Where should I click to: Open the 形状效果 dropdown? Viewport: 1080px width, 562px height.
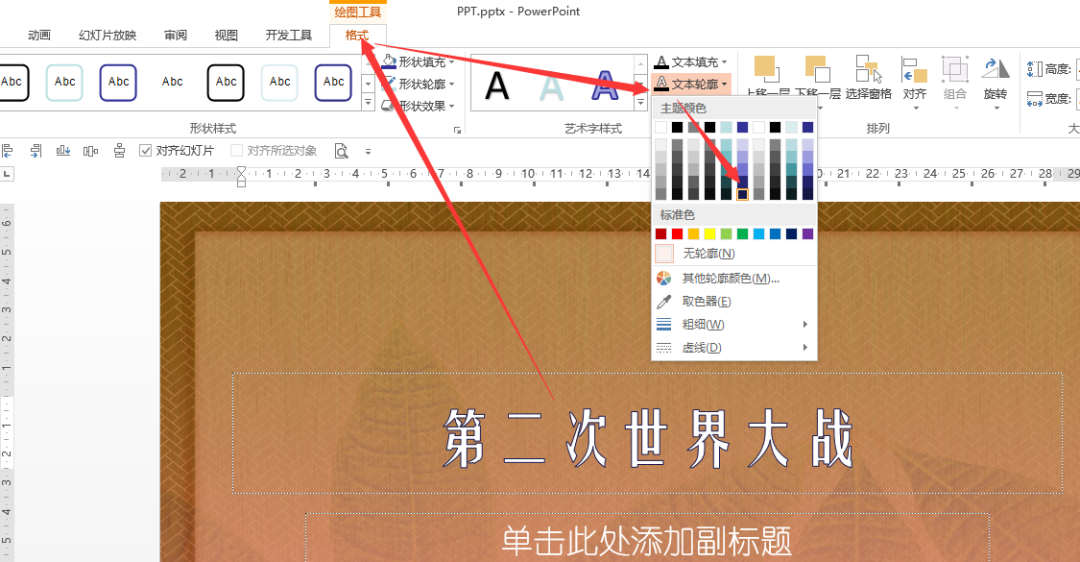[419, 106]
